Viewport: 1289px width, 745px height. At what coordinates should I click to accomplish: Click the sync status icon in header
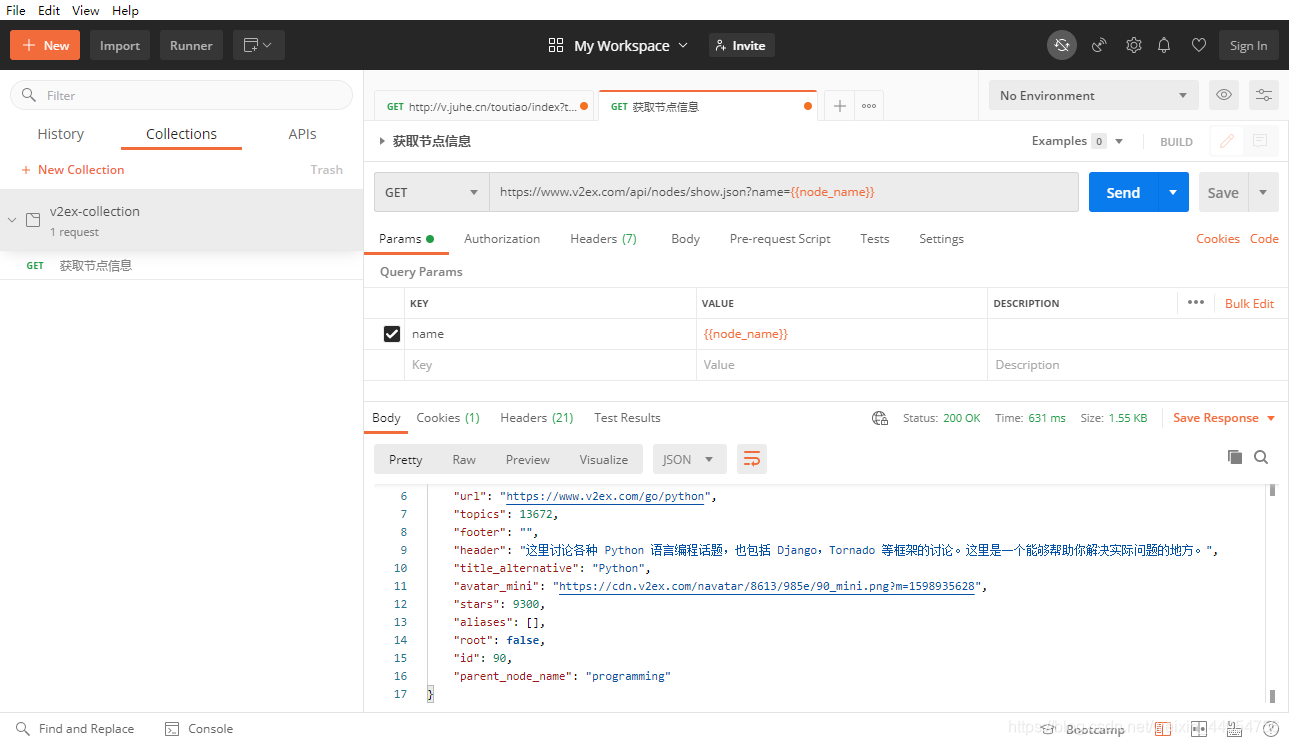[1062, 45]
